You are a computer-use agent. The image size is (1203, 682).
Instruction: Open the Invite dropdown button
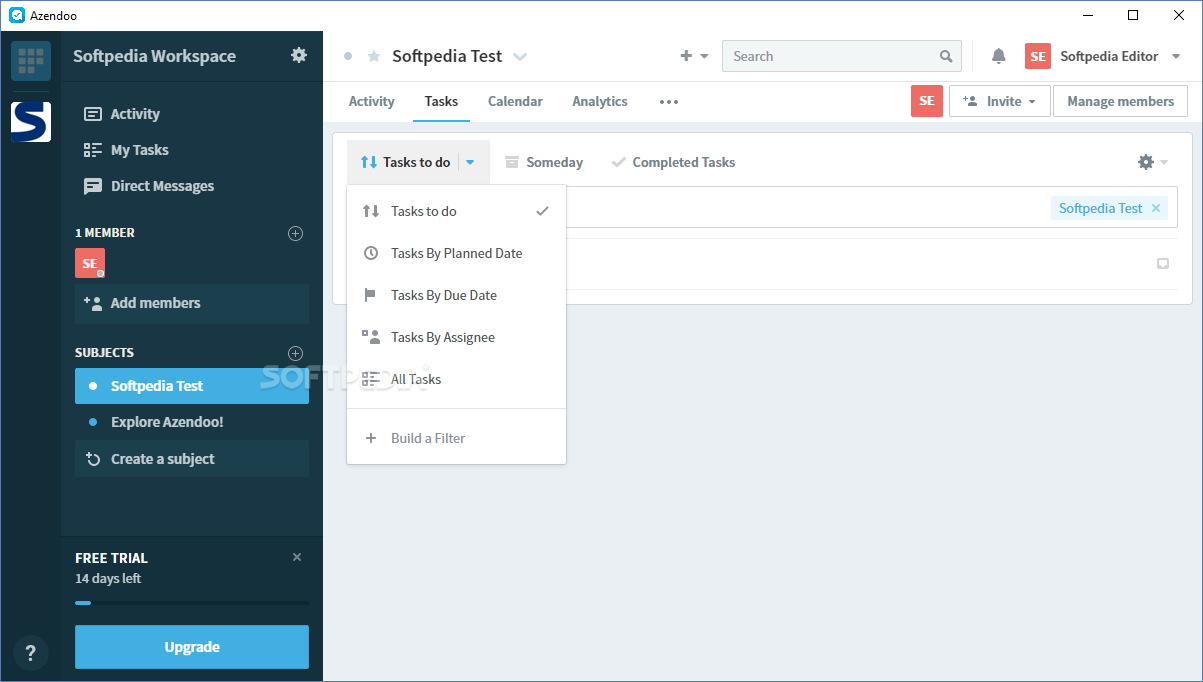[999, 101]
